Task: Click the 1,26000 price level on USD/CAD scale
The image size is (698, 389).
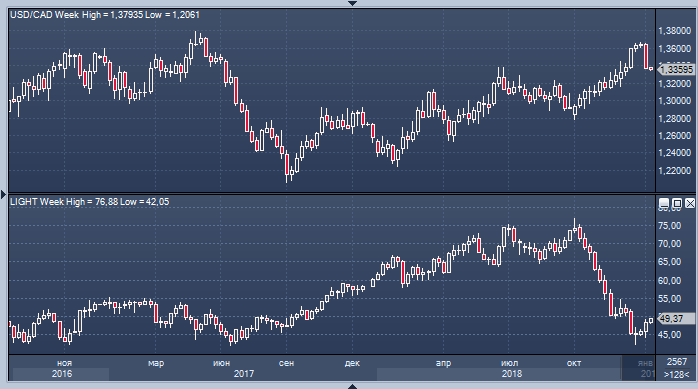Action: 674,135
